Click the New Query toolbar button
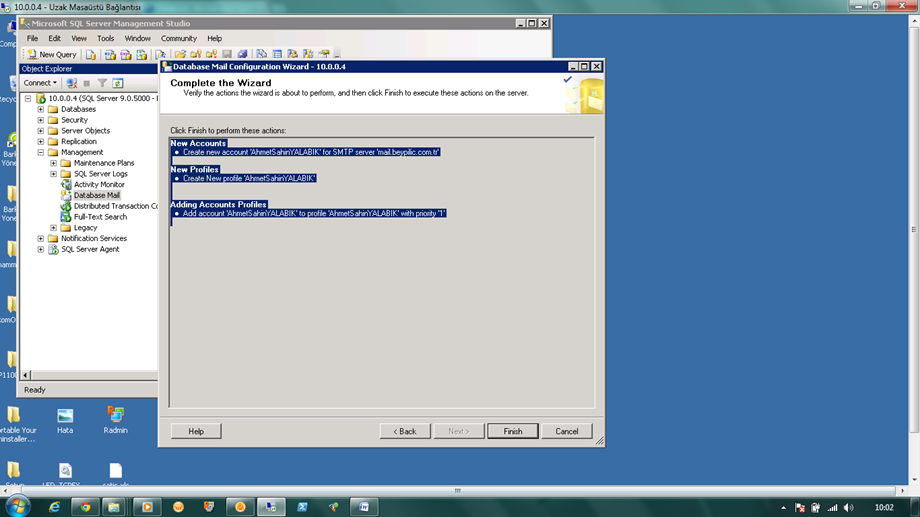 pos(51,54)
